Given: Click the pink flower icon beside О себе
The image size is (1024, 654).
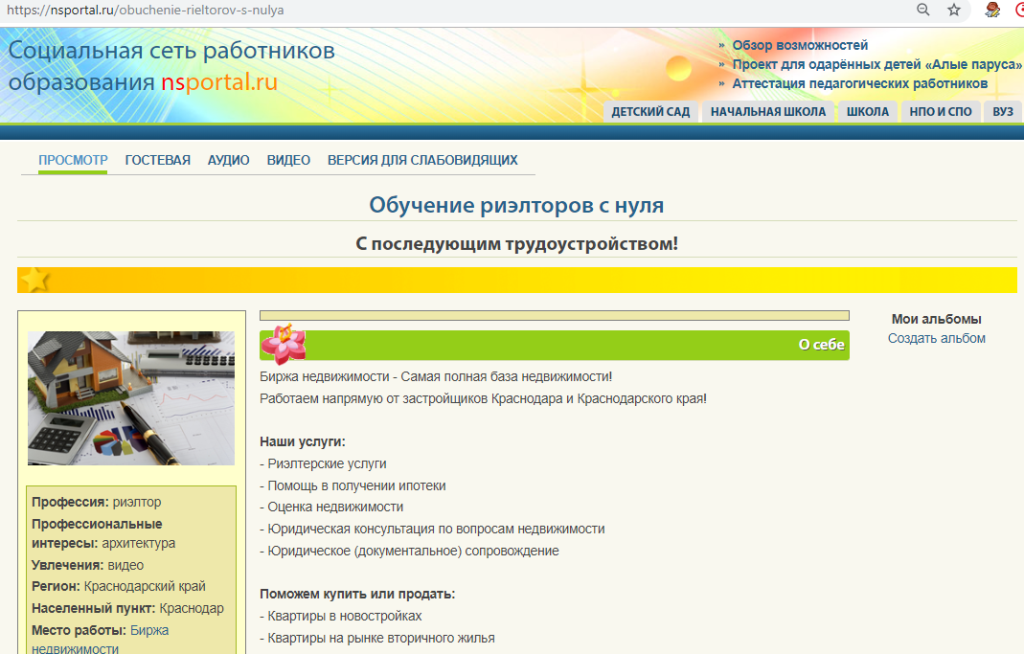Looking at the screenshot, I should (x=284, y=344).
